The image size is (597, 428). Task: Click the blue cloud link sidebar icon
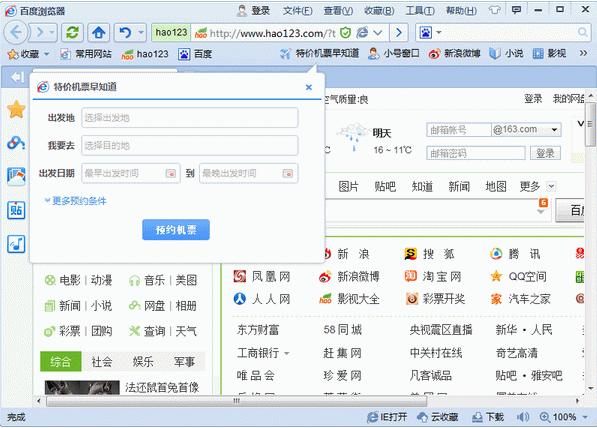16,143
